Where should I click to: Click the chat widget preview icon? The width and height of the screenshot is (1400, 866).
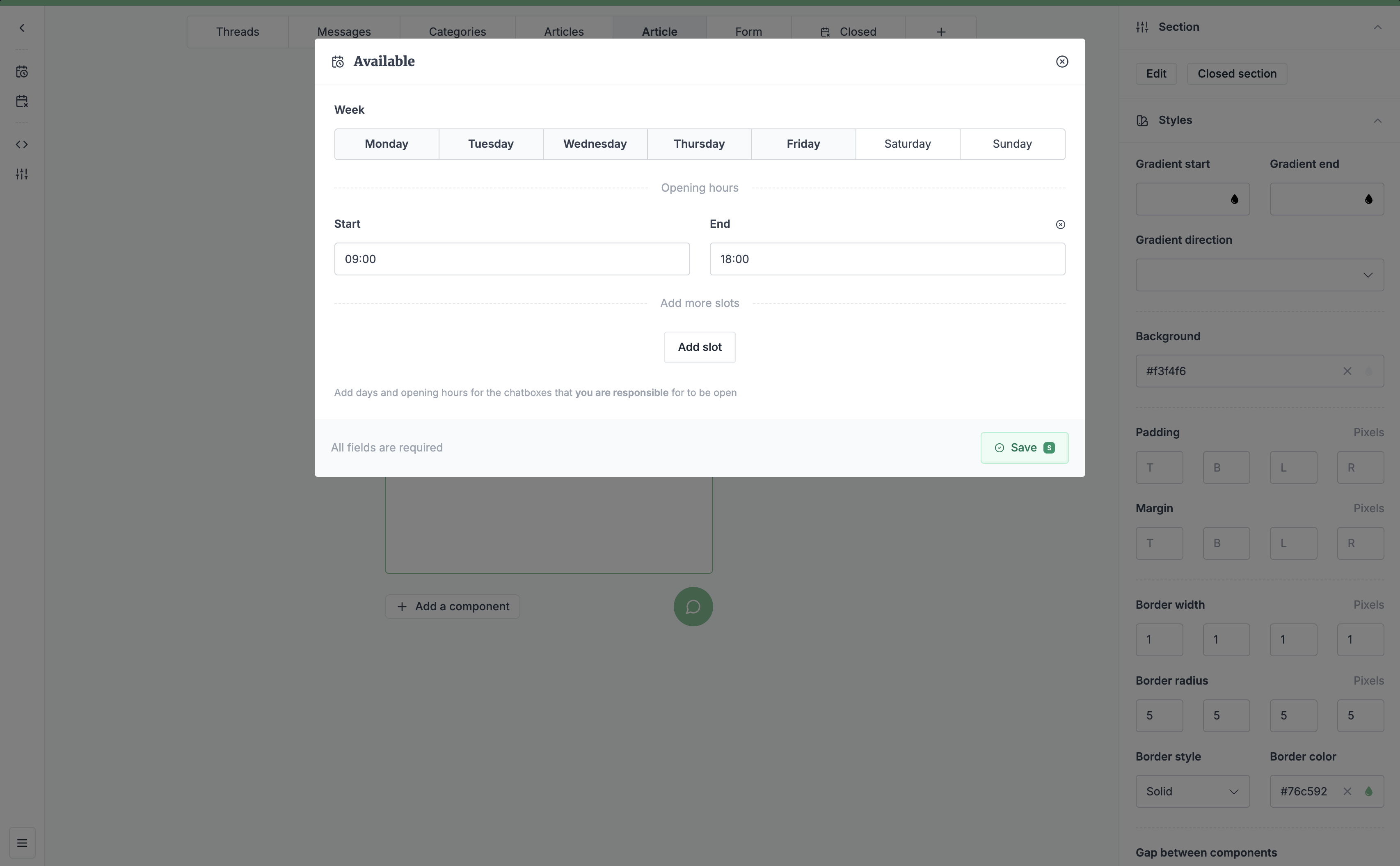pyautogui.click(x=694, y=606)
